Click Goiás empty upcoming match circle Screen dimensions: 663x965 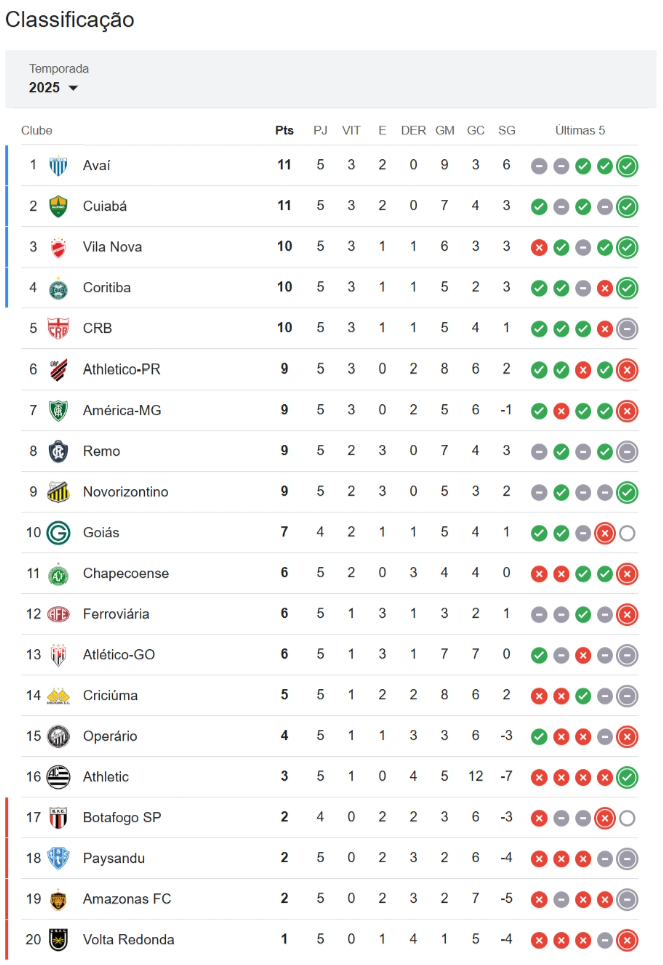coord(627,534)
